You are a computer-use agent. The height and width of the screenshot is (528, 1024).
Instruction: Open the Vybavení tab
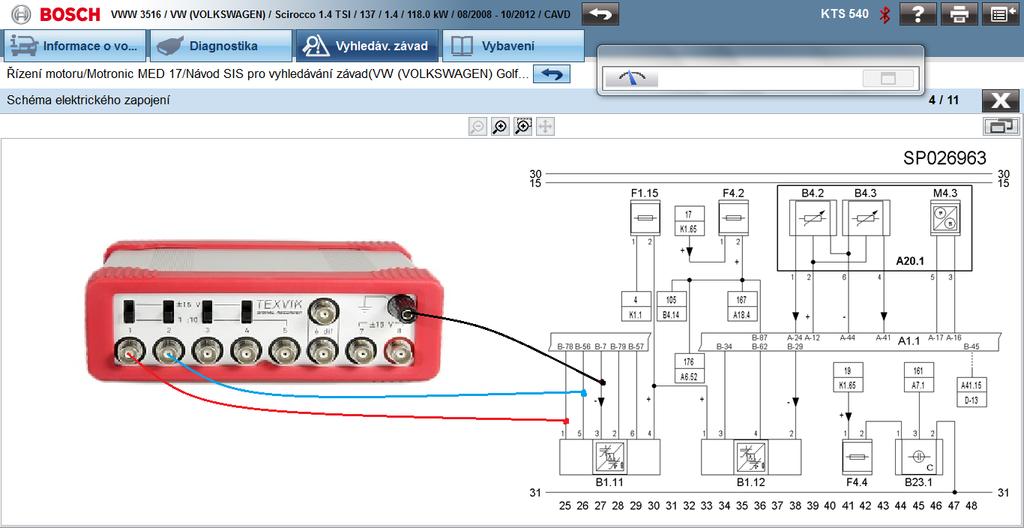click(x=513, y=46)
